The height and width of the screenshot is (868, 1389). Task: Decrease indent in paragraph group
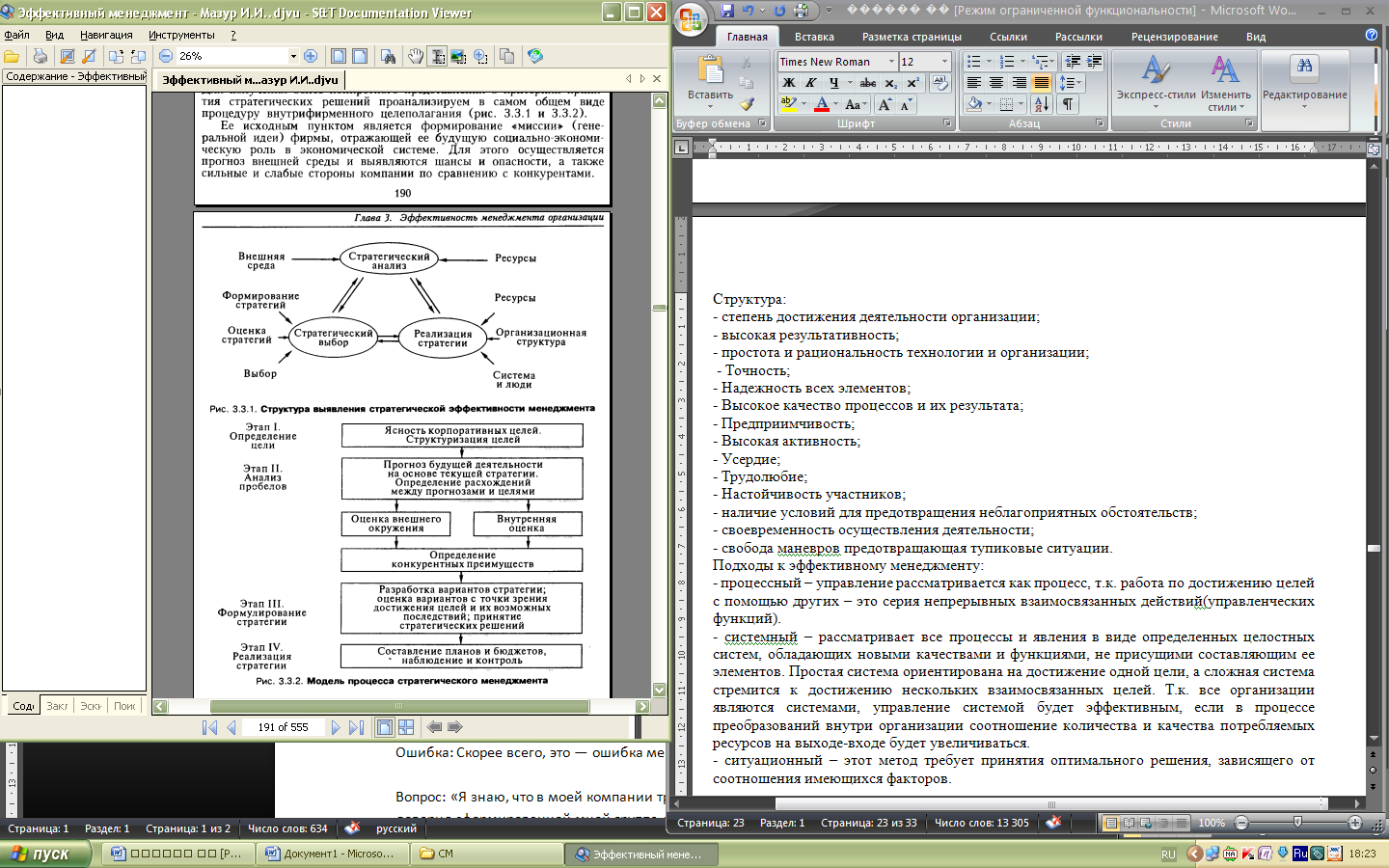1072,62
